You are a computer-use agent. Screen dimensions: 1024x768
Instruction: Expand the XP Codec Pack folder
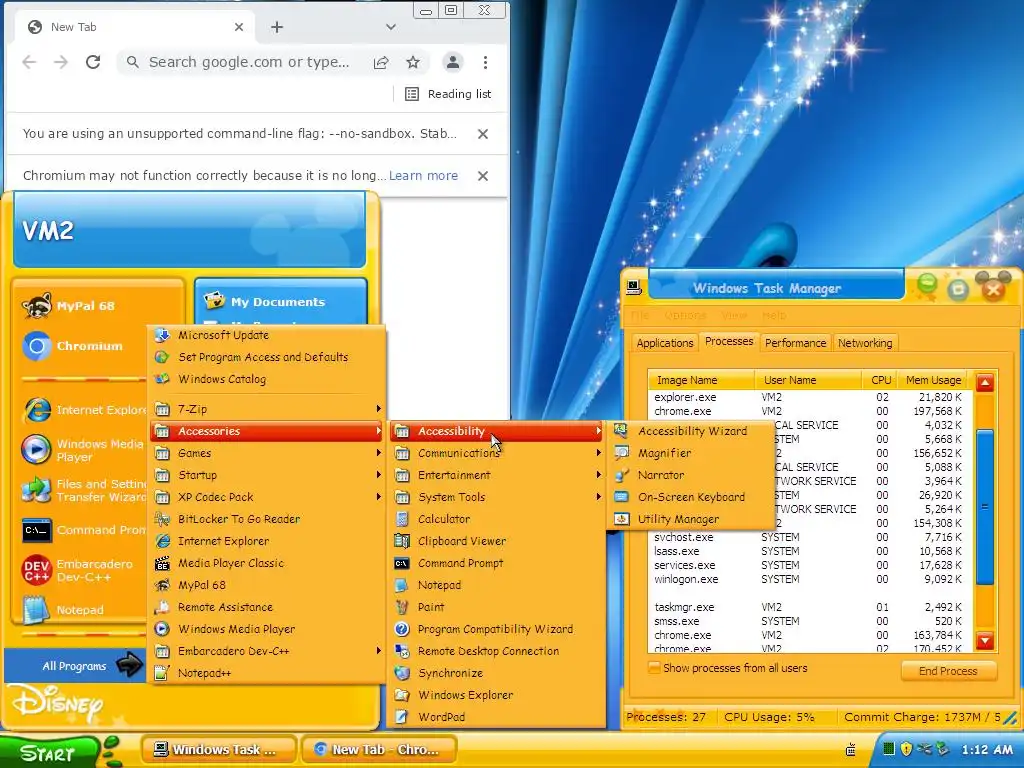point(266,497)
